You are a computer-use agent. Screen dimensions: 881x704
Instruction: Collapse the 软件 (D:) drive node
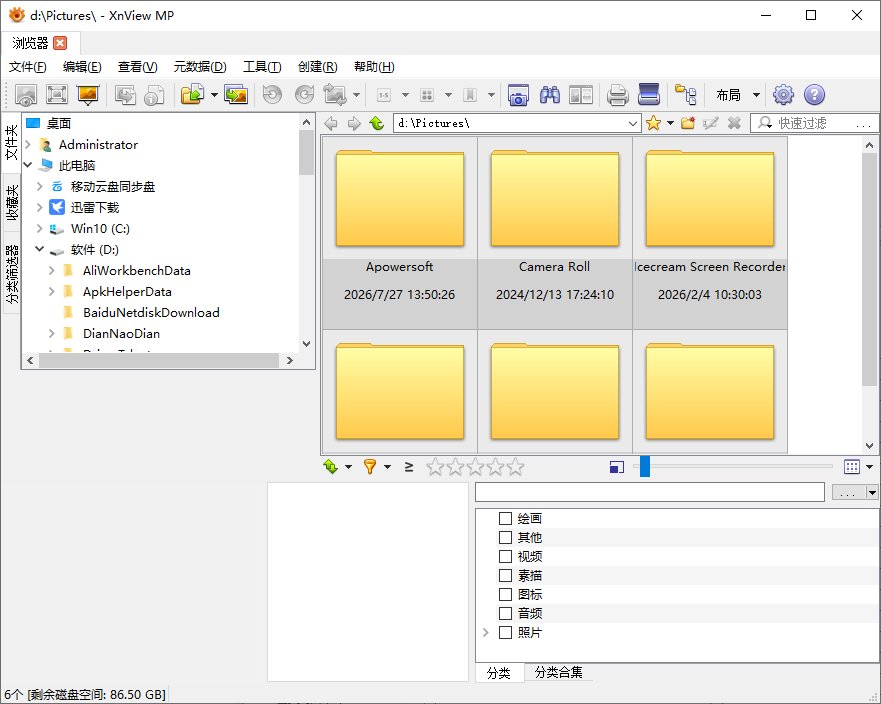(x=39, y=249)
